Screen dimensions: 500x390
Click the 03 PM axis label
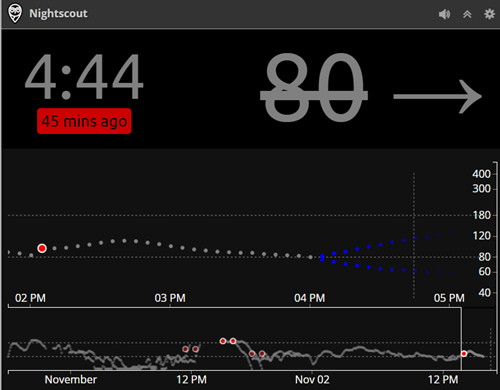pos(170,298)
